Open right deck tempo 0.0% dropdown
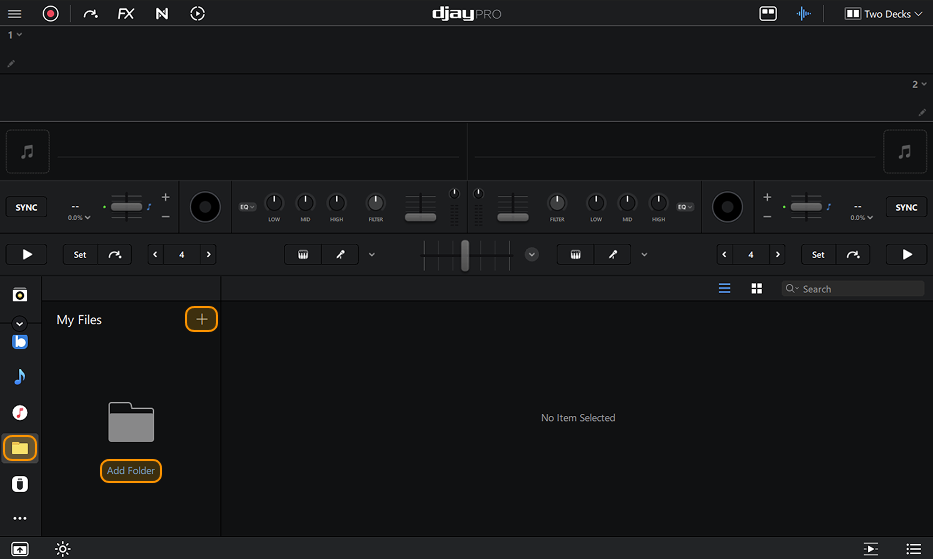This screenshot has height=559, width=933. [x=861, y=217]
